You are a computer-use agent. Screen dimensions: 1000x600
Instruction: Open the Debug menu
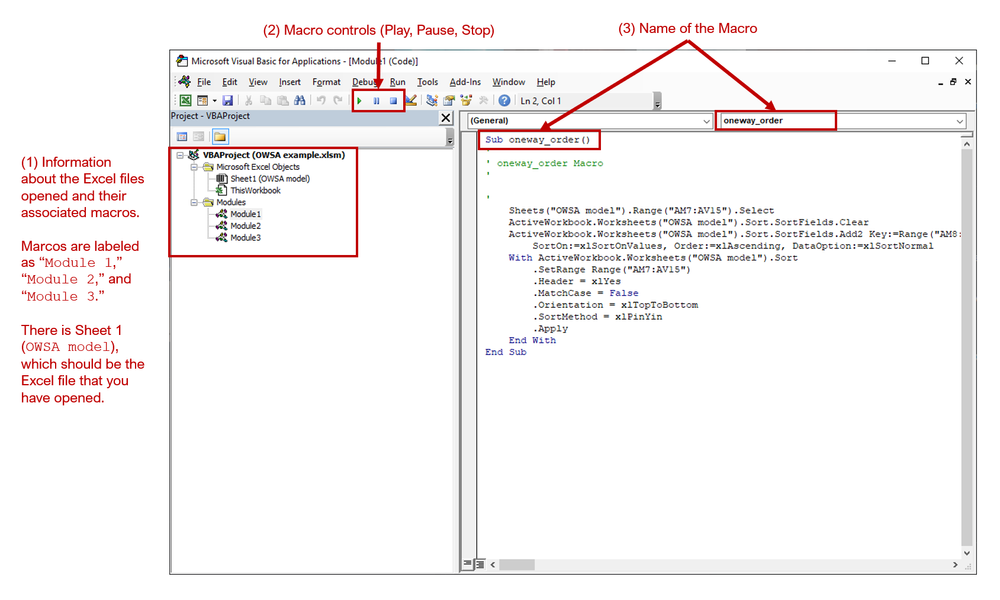pos(364,81)
